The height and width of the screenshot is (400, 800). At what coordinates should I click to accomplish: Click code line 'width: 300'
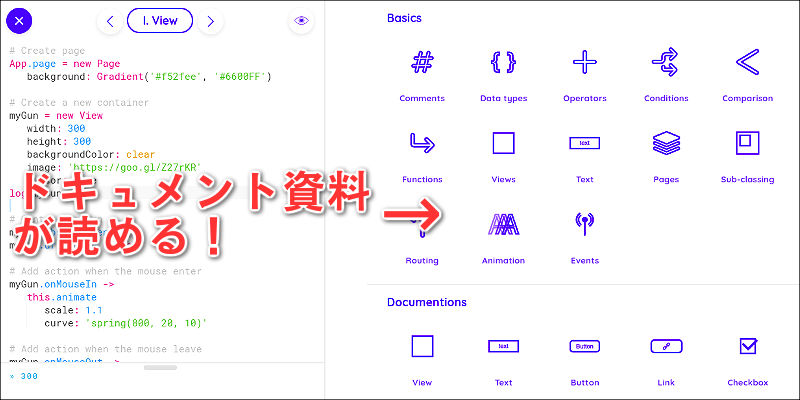tap(56, 129)
